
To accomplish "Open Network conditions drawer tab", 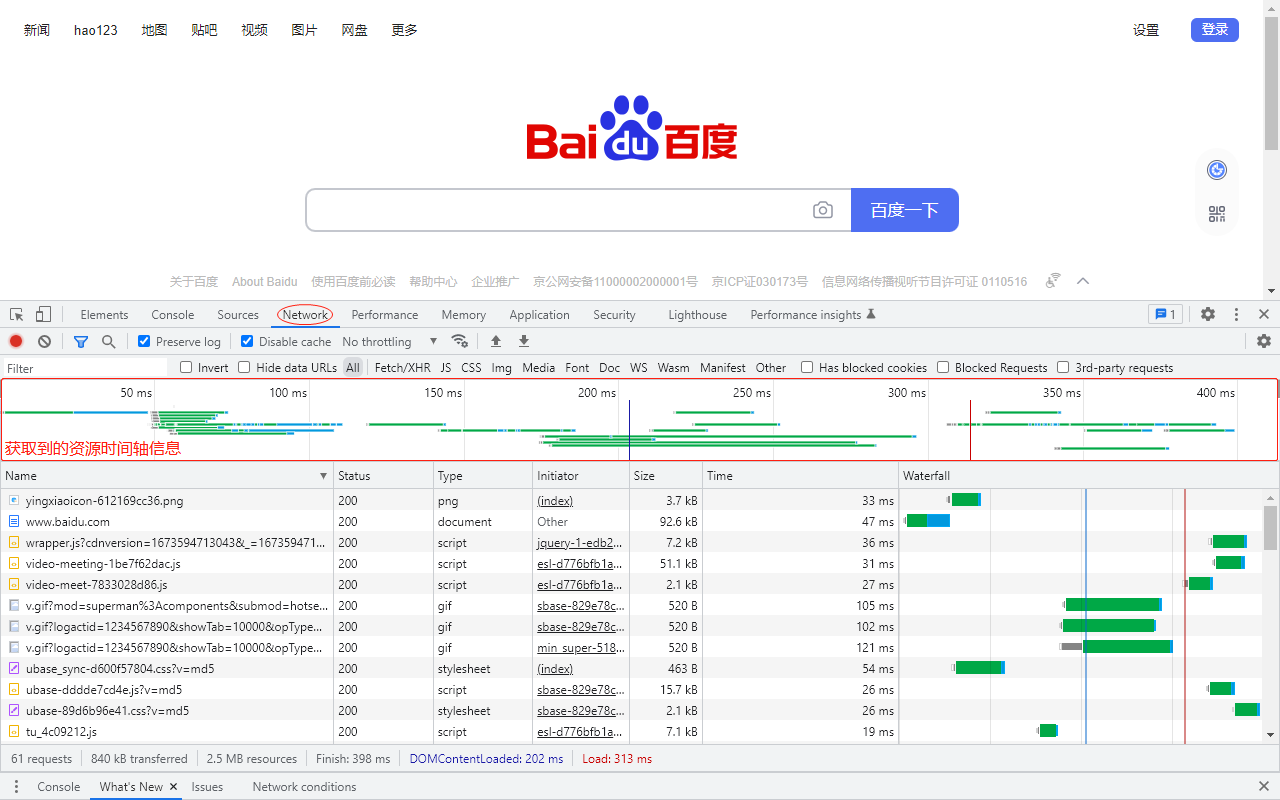I will [x=304, y=787].
